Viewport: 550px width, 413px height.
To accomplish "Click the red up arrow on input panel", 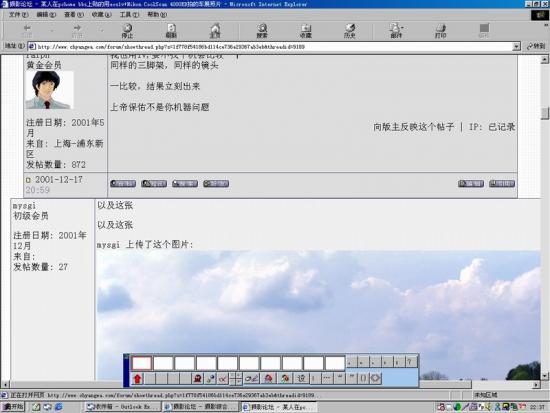I will point(138,379).
